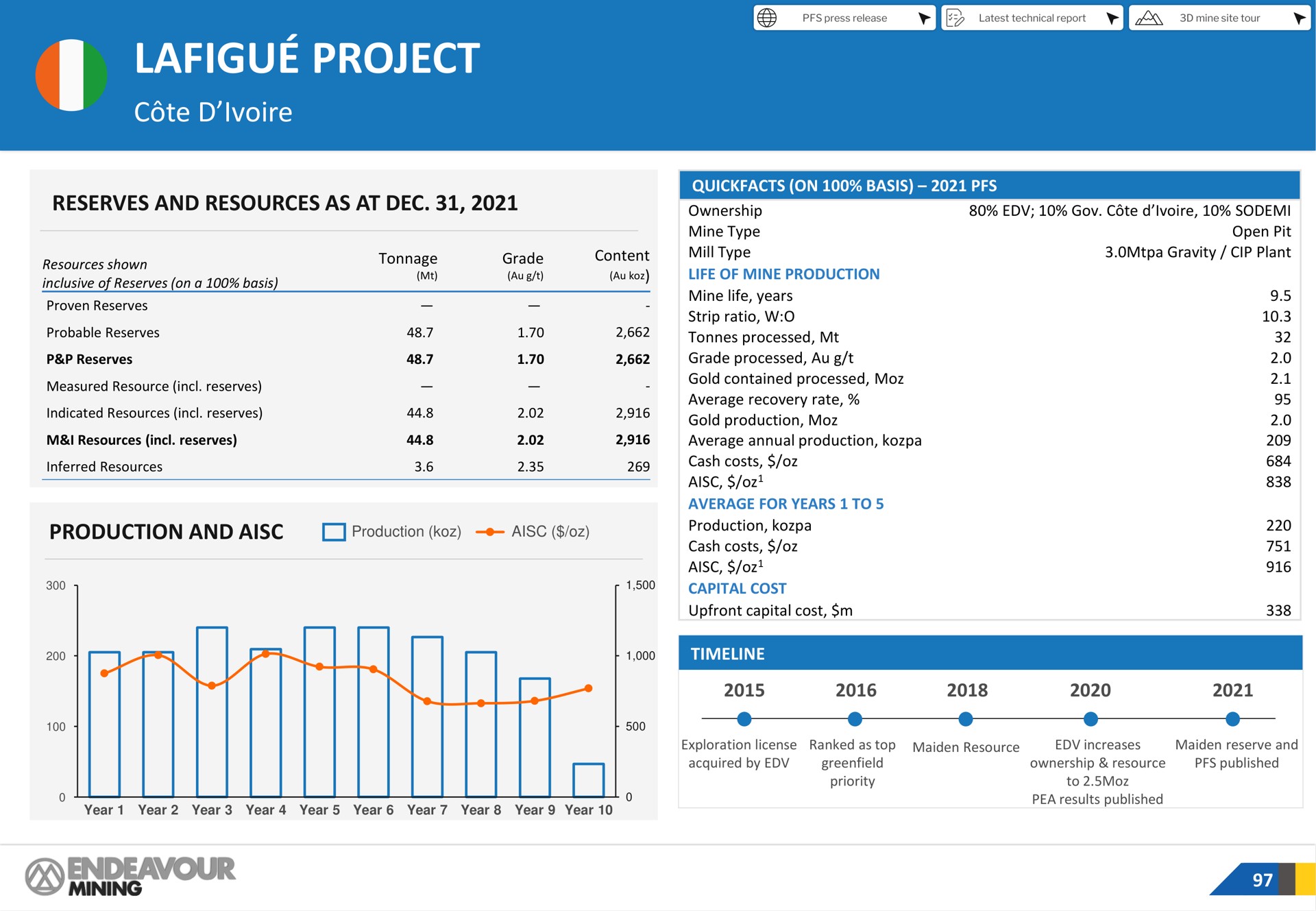Click the mountain icon for mine site tour
The width and height of the screenshot is (1316, 911).
click(x=1149, y=18)
